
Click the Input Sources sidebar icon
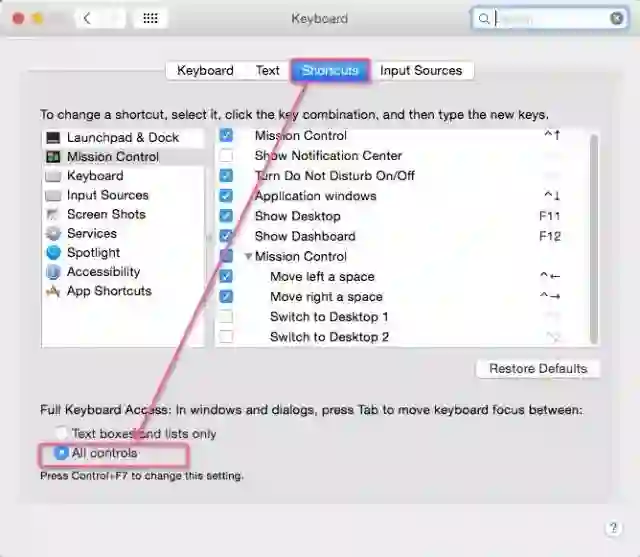(x=53, y=195)
